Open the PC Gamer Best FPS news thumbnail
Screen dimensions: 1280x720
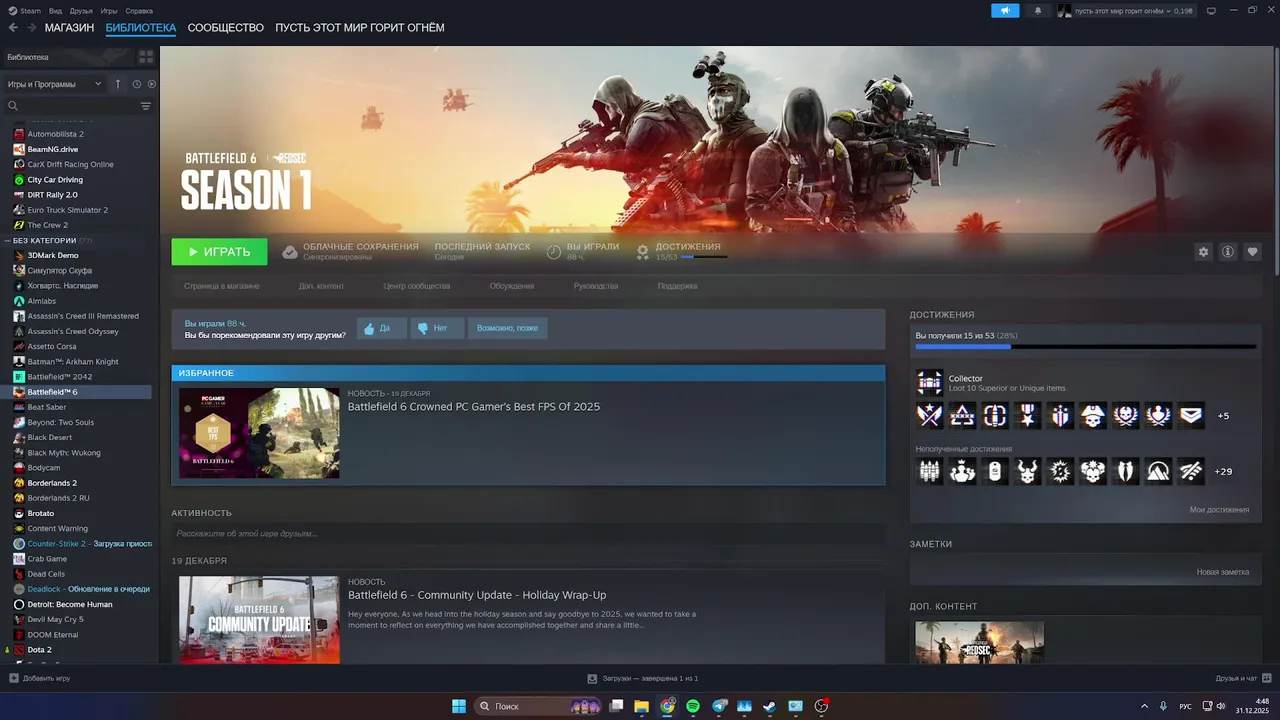pos(259,433)
